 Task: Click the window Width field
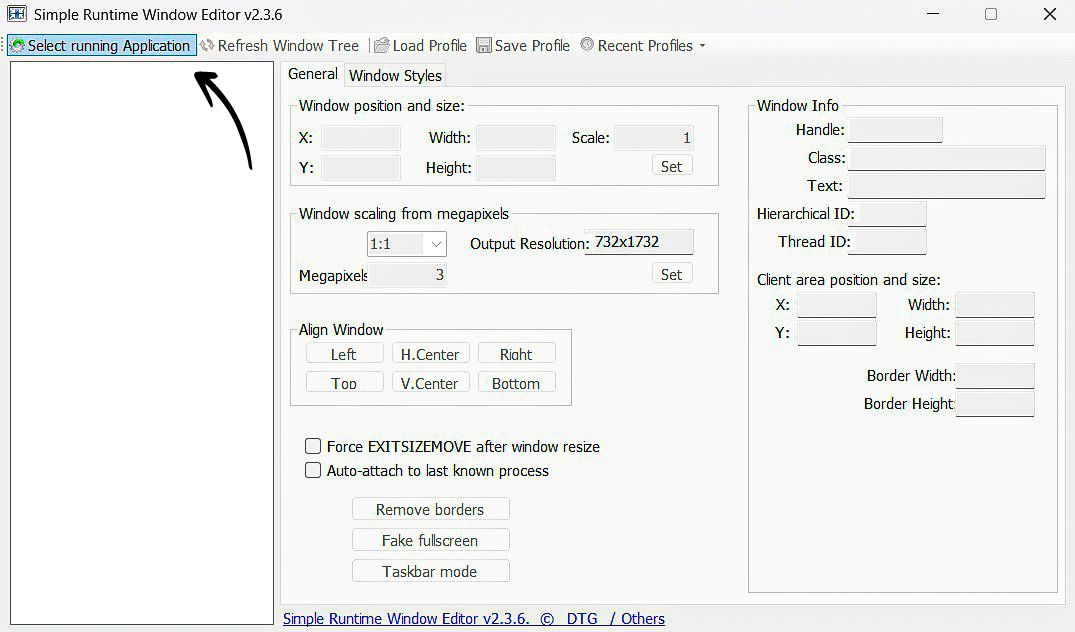(516, 138)
